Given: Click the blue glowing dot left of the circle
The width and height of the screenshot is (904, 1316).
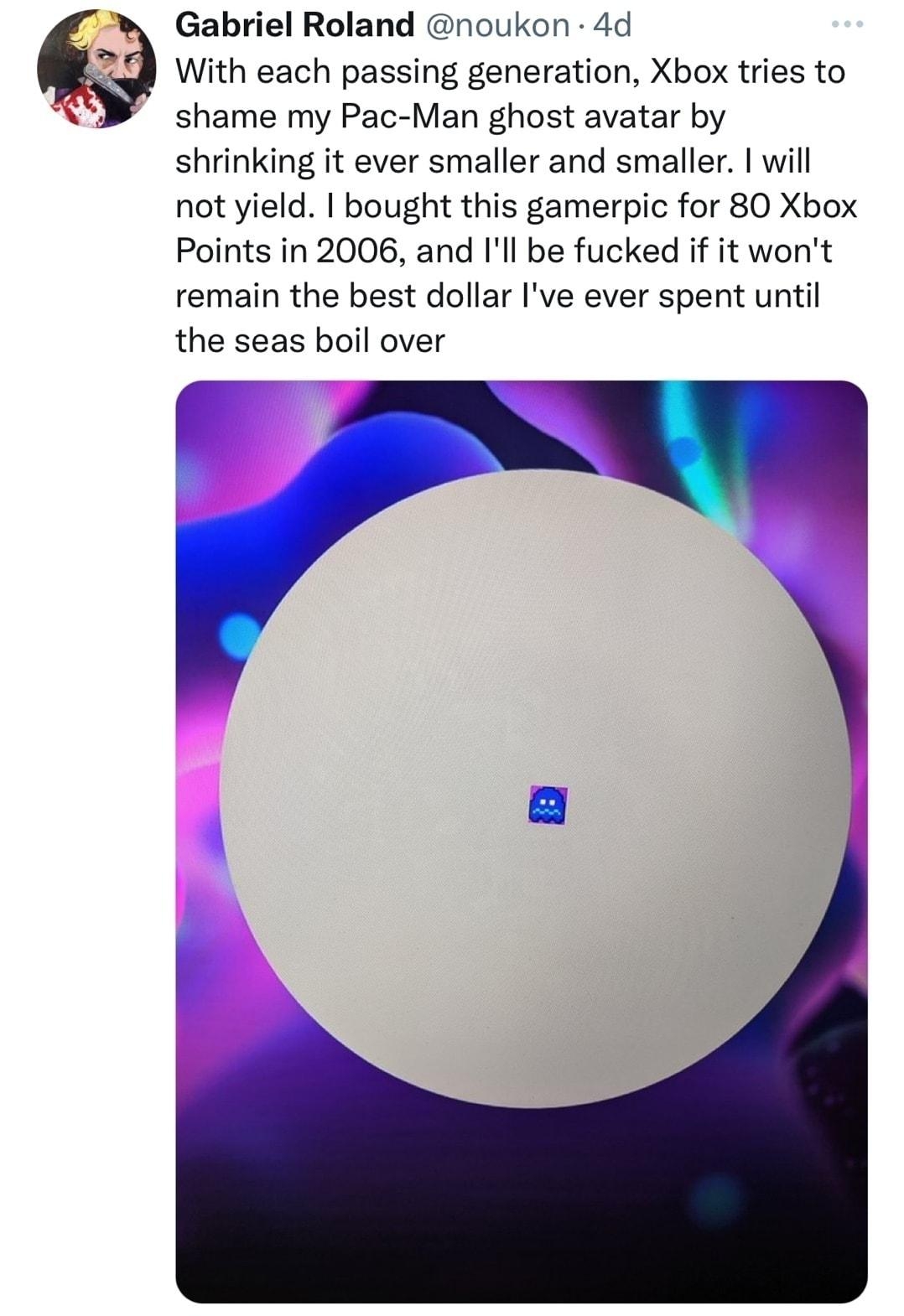Looking at the screenshot, I should (x=241, y=635).
